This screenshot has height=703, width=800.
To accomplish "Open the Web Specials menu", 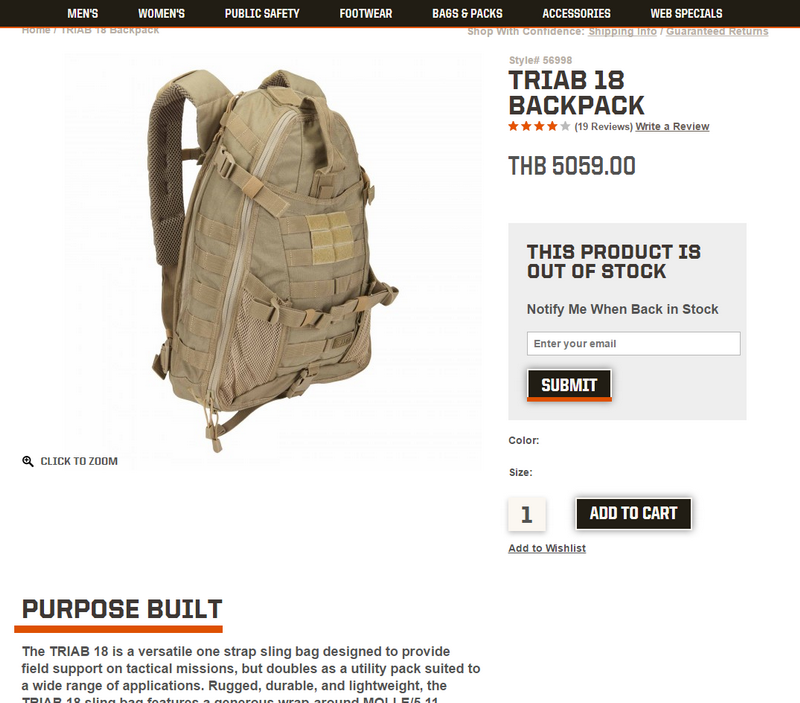I will point(686,14).
